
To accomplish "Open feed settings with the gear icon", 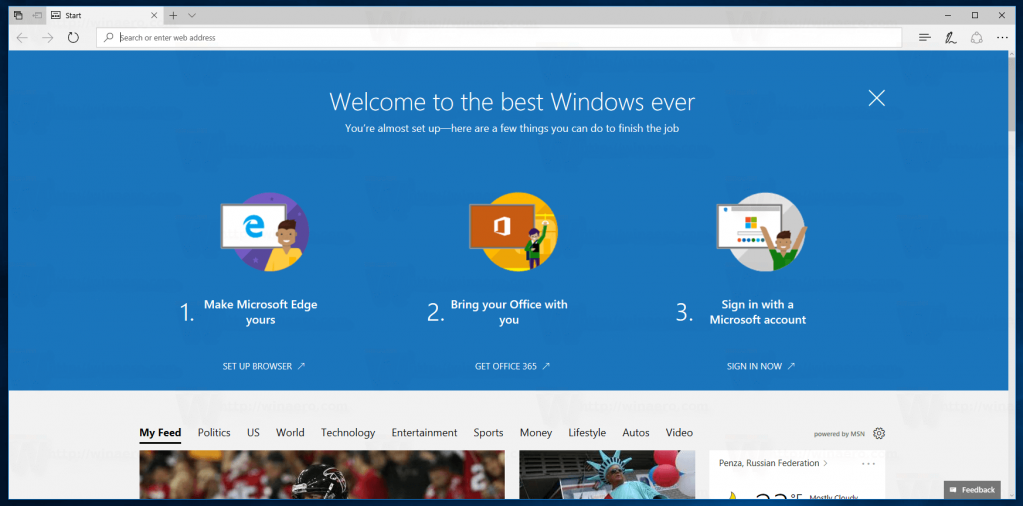I will [879, 433].
